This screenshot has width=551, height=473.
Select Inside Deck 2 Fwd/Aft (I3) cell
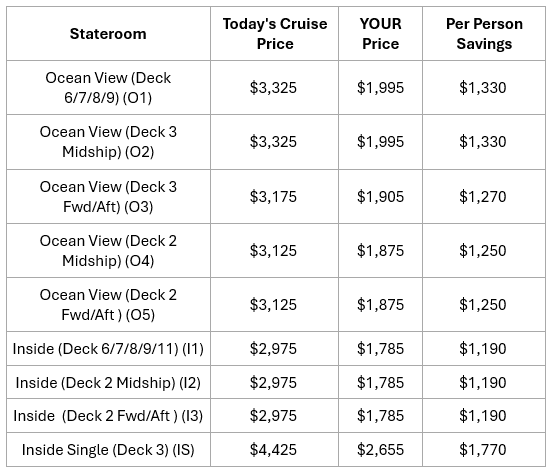pos(108,416)
